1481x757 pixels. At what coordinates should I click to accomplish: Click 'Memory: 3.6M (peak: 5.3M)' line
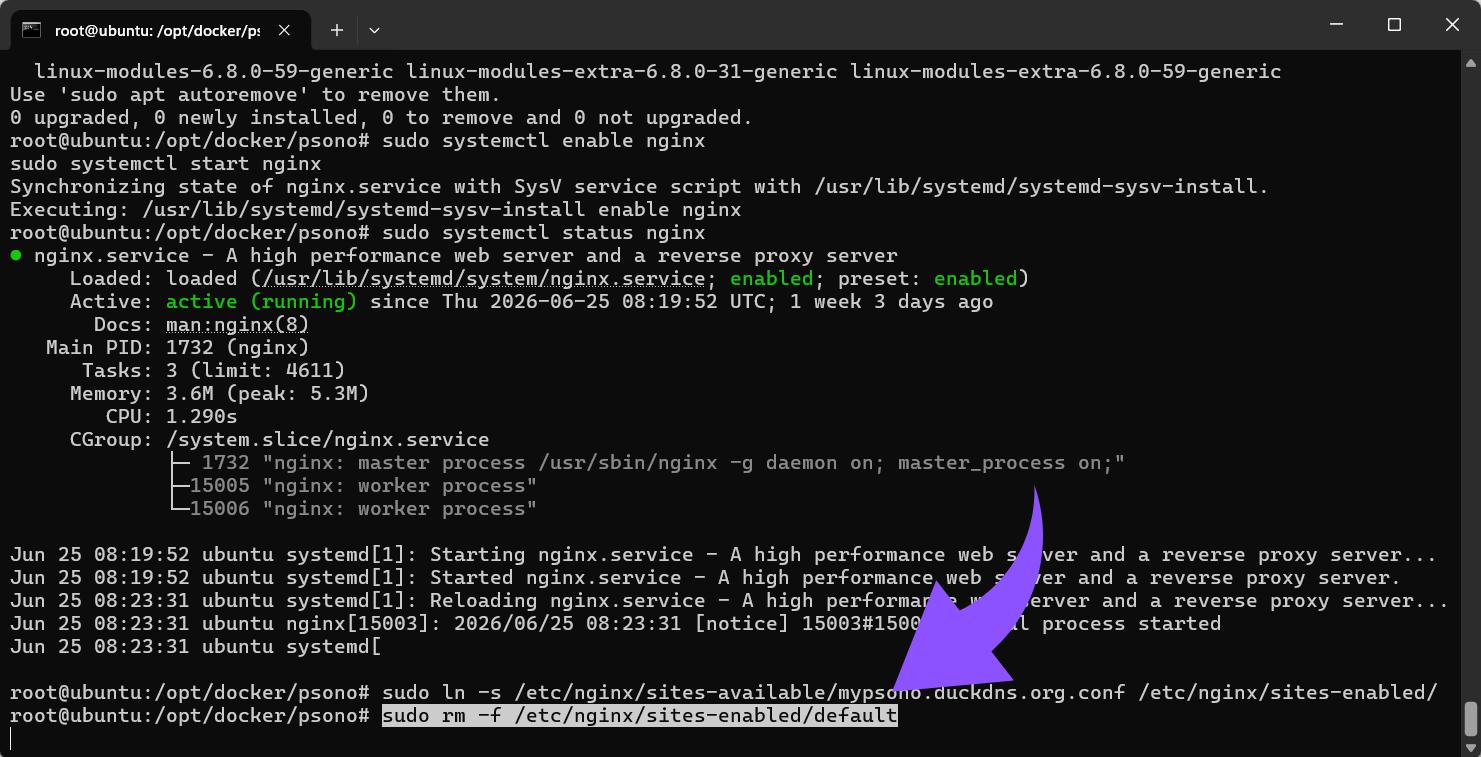(219, 394)
